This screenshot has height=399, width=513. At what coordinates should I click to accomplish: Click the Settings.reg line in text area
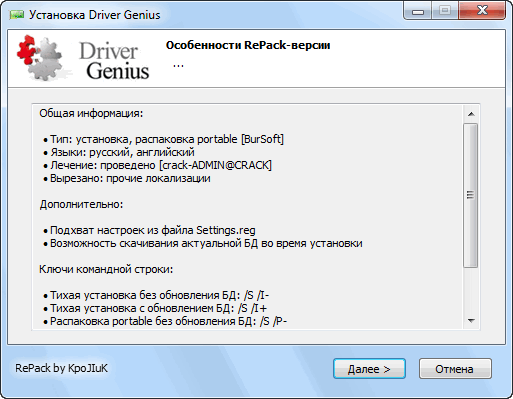(x=149, y=230)
